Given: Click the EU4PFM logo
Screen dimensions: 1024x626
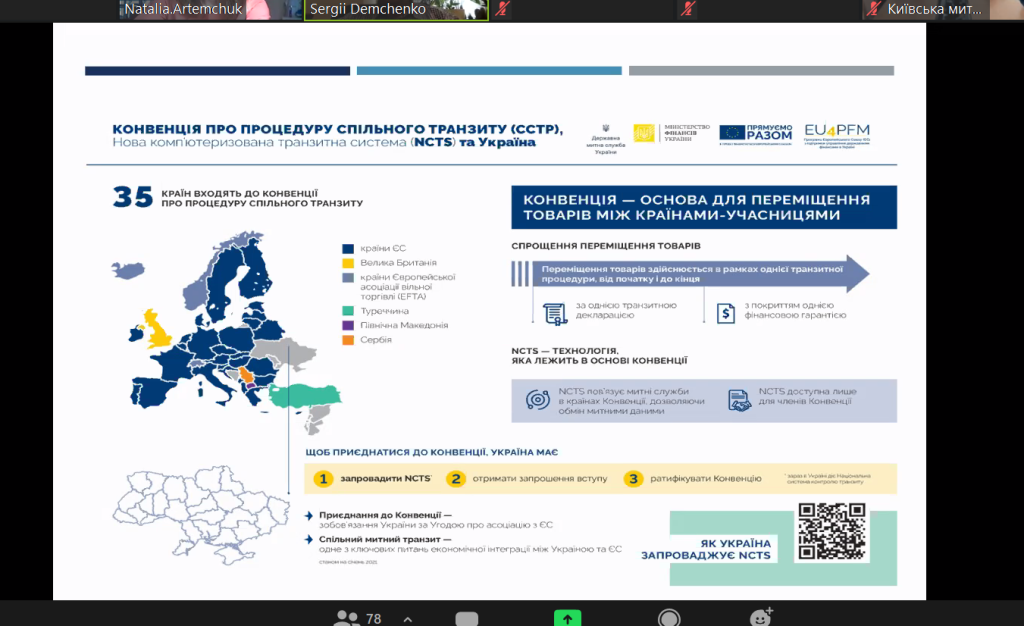Looking at the screenshot, I should [x=837, y=136].
